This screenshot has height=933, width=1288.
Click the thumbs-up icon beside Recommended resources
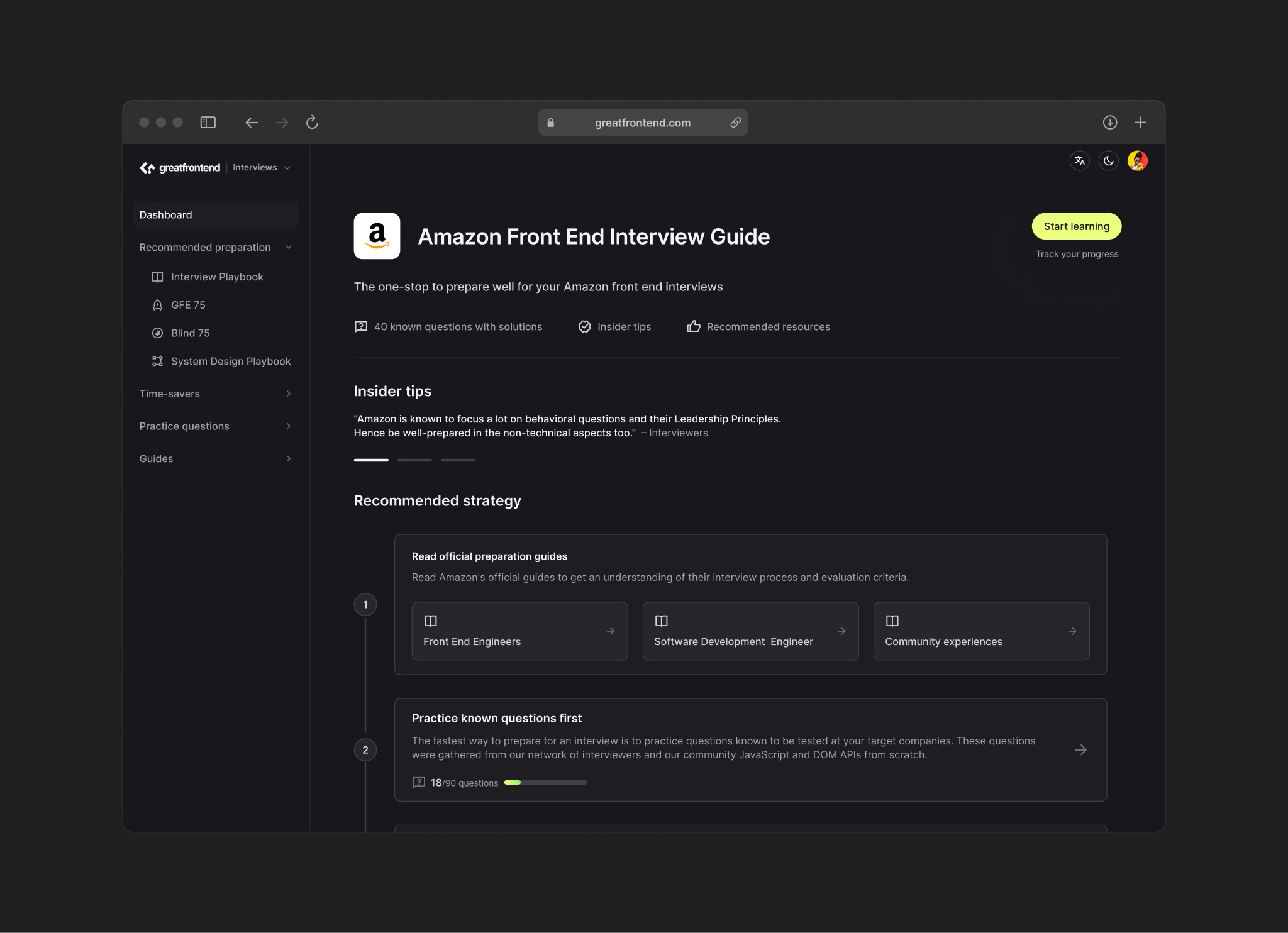tap(694, 326)
